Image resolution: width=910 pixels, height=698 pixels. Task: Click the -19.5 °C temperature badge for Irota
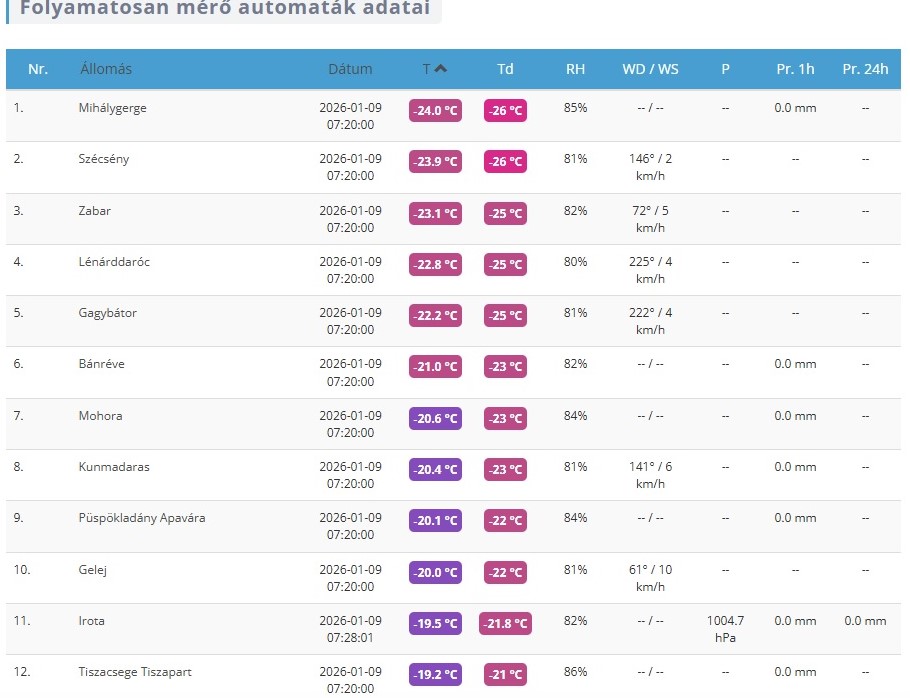435,624
